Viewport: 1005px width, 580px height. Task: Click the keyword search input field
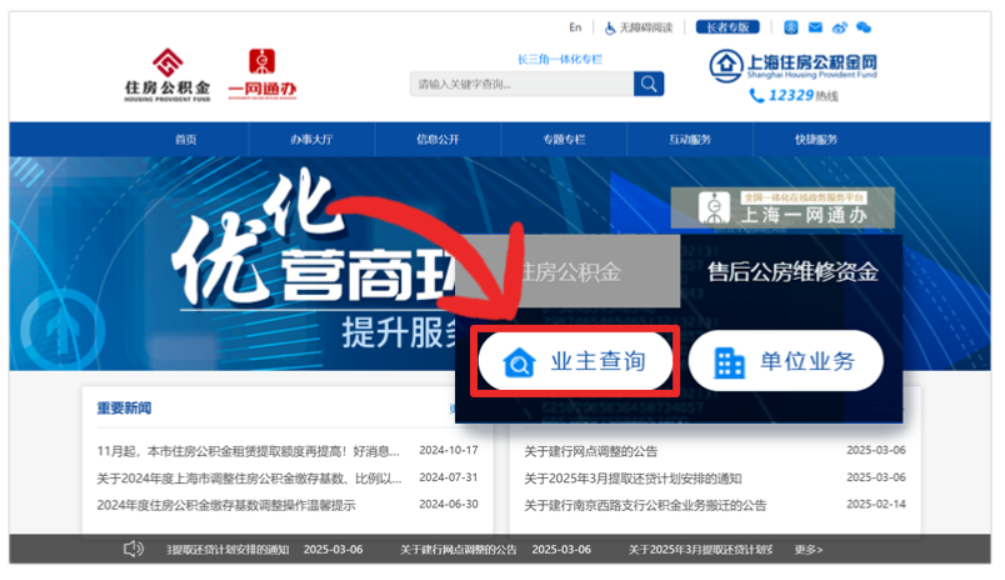(520, 84)
